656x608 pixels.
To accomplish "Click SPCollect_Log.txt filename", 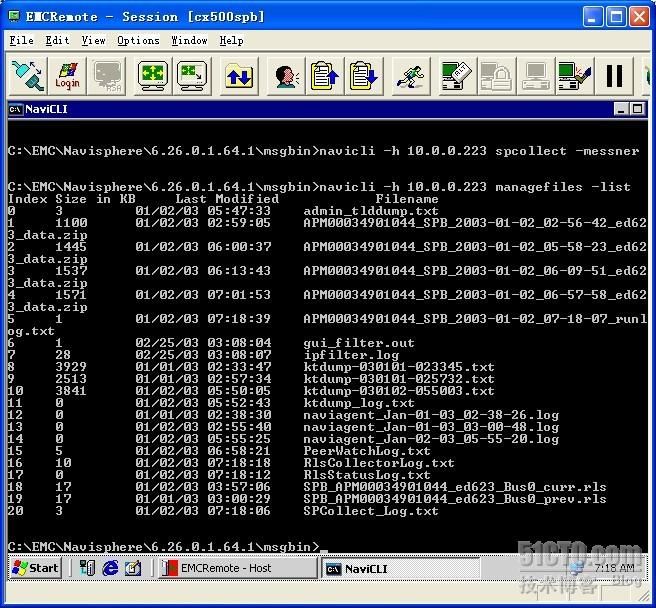I will (371, 511).
